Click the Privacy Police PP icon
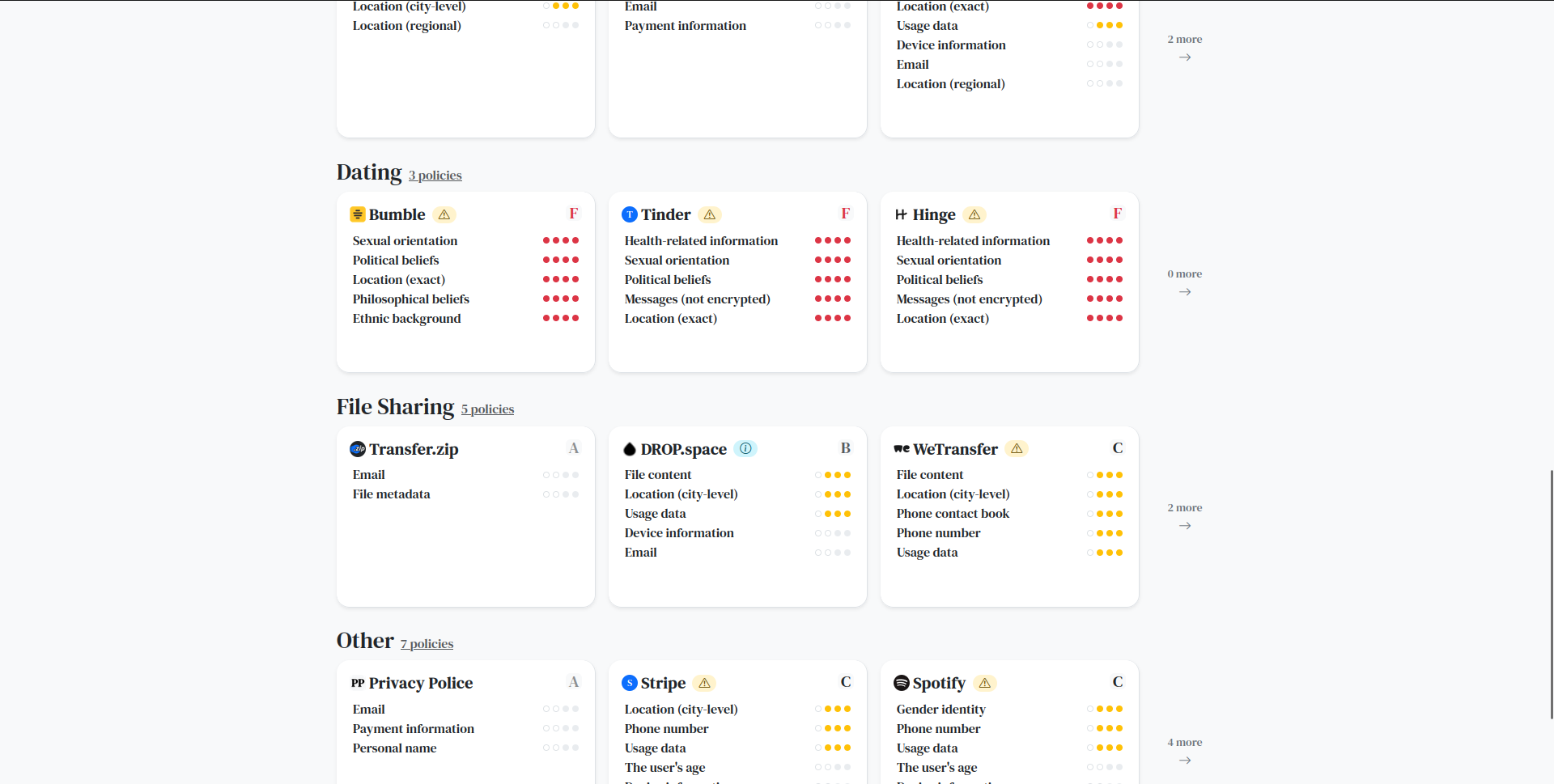The width and height of the screenshot is (1554, 784). click(x=357, y=683)
